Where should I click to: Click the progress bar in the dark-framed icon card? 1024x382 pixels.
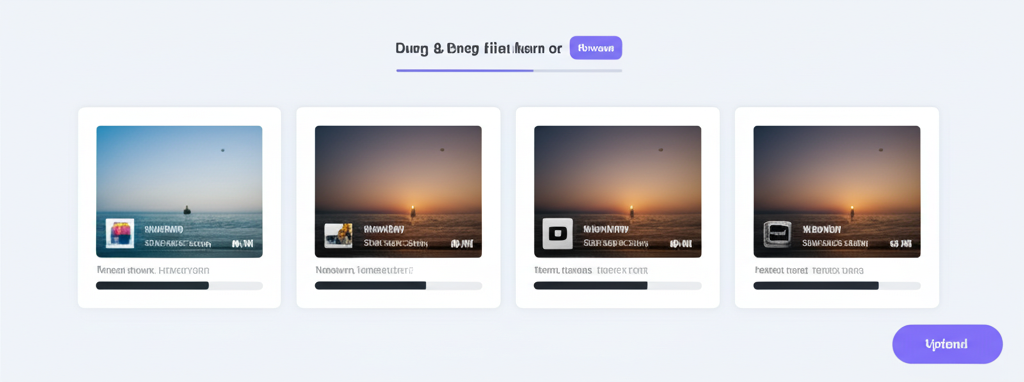(x=837, y=285)
